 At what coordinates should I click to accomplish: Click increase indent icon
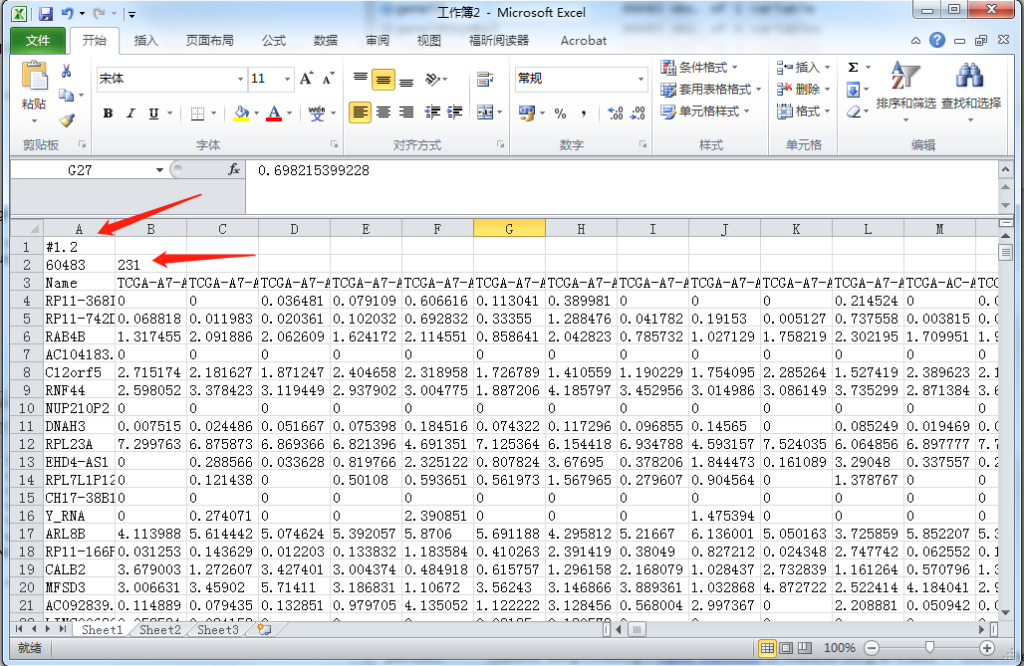[455, 112]
